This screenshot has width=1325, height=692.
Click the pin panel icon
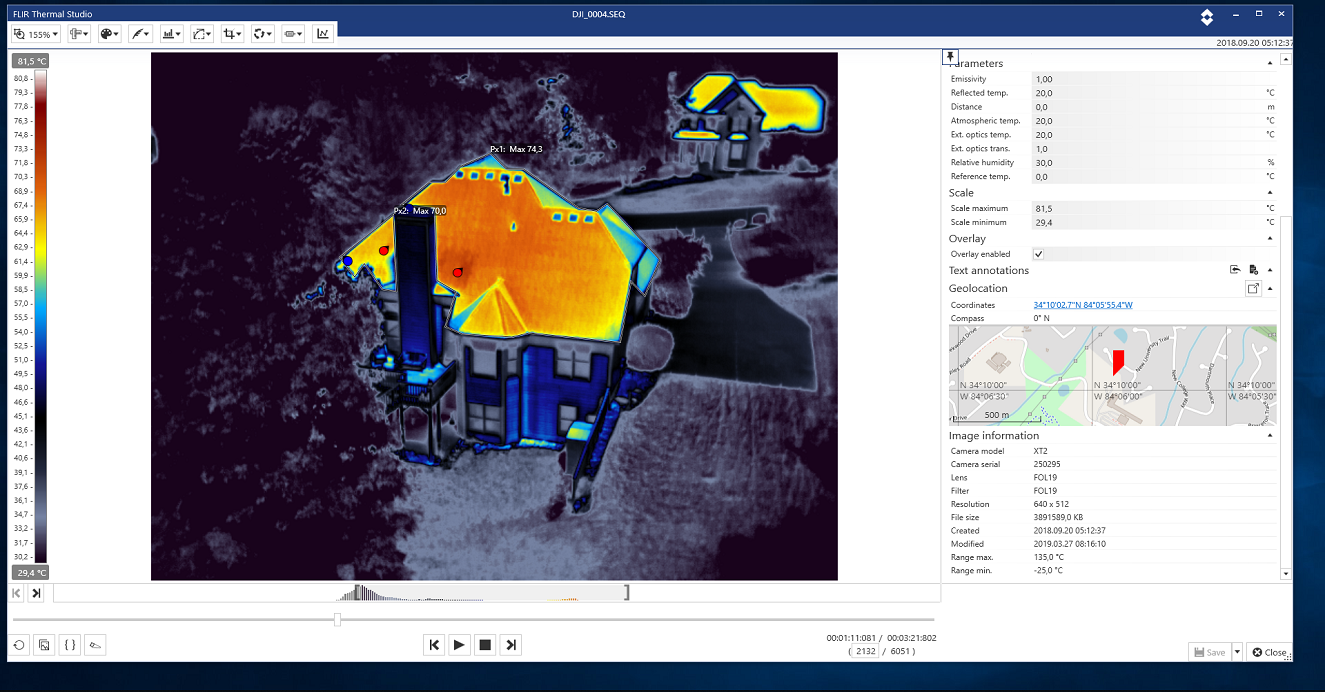pyautogui.click(x=950, y=56)
